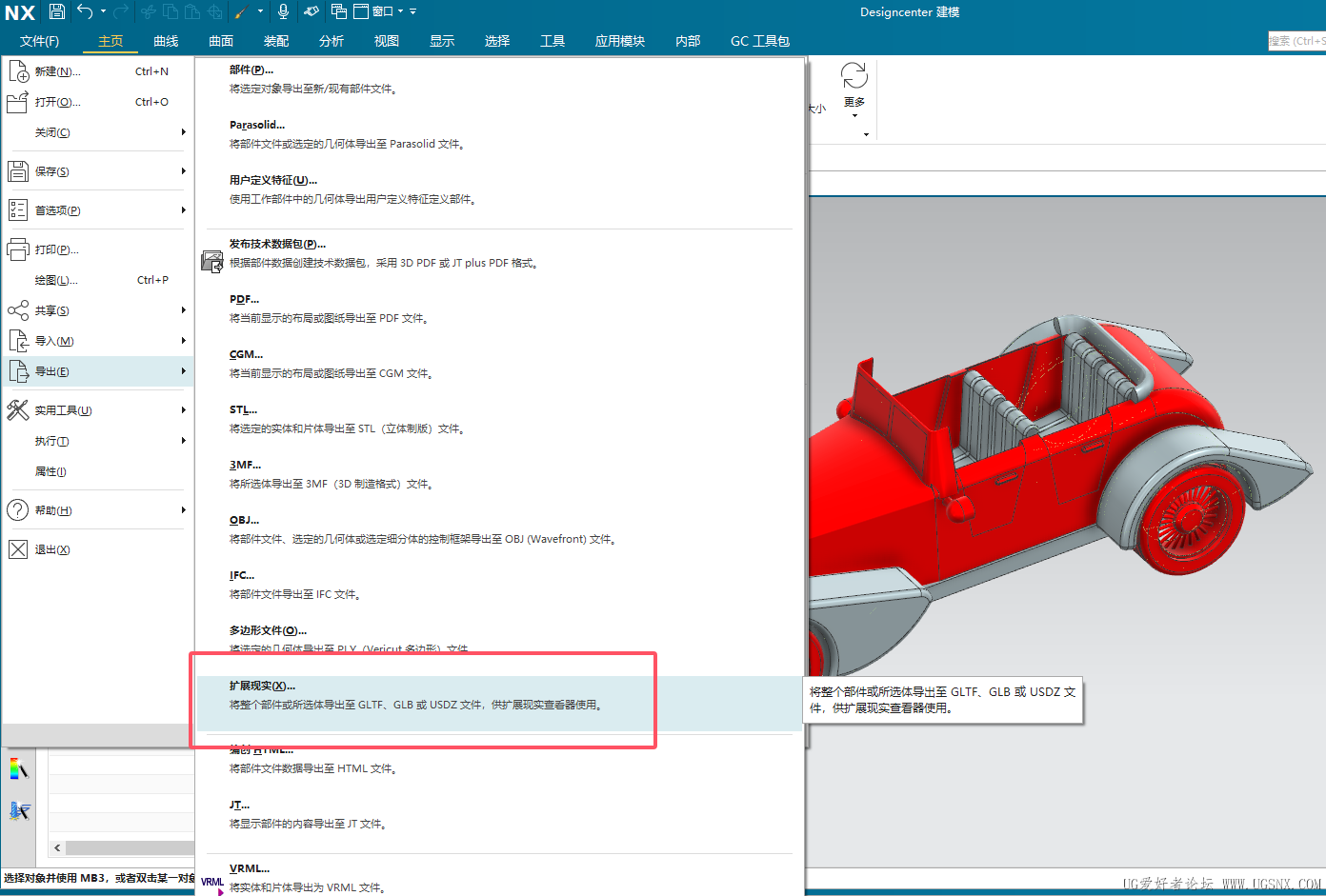Choose JT... export option

[x=499, y=814]
